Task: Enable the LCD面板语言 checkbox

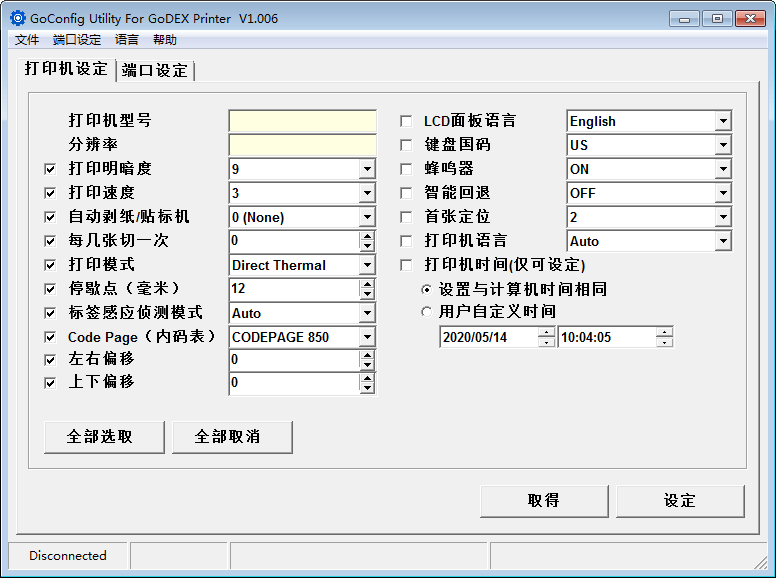Action: 406,121
